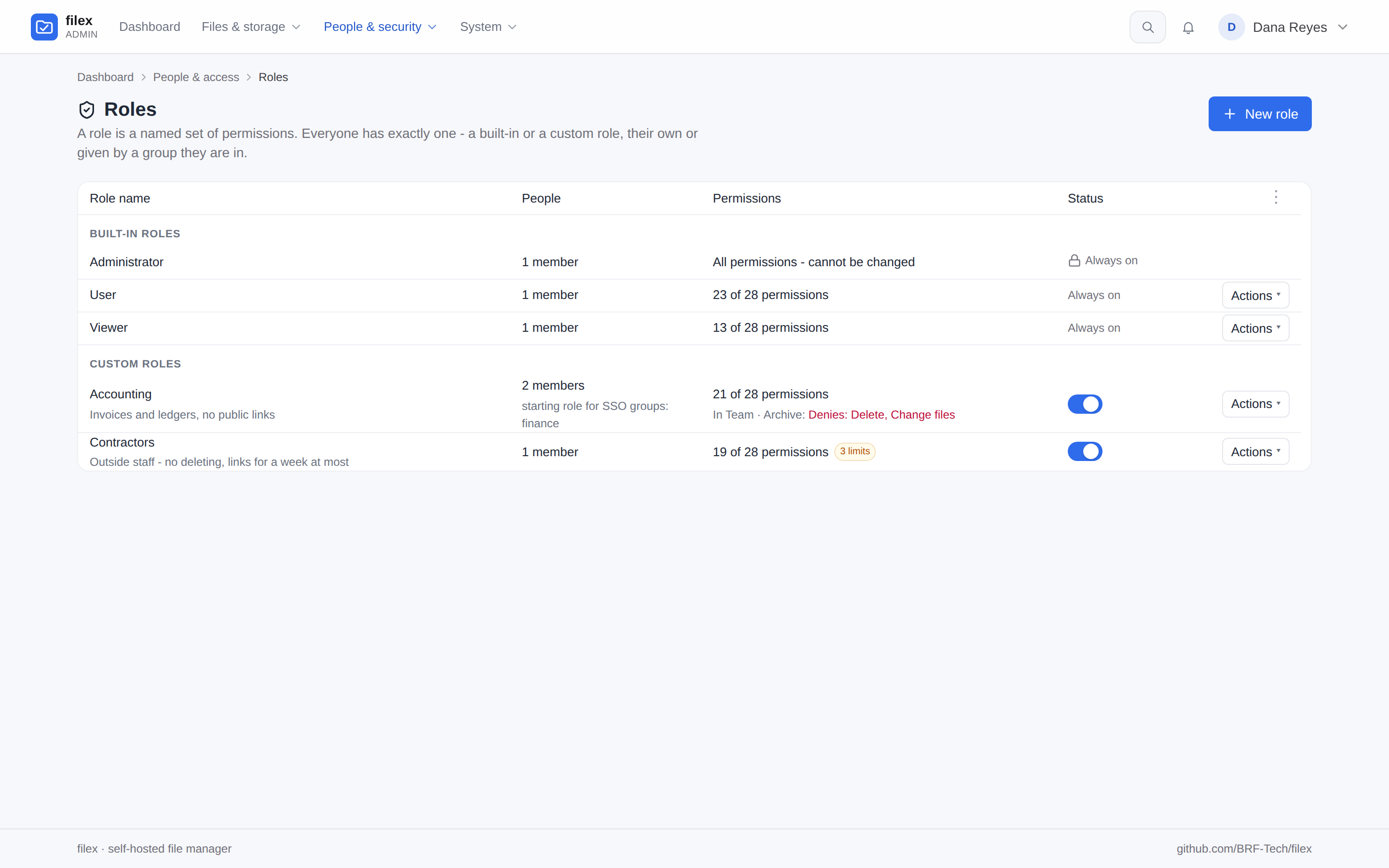This screenshot has height=868, width=1389.
Task: Toggle the Contractors role status switch
Action: pyautogui.click(x=1085, y=451)
